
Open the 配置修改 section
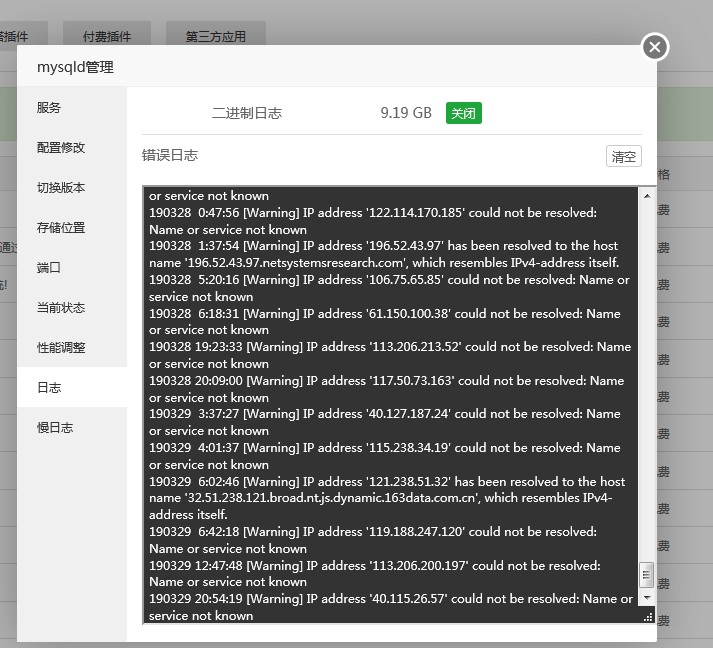coord(61,148)
